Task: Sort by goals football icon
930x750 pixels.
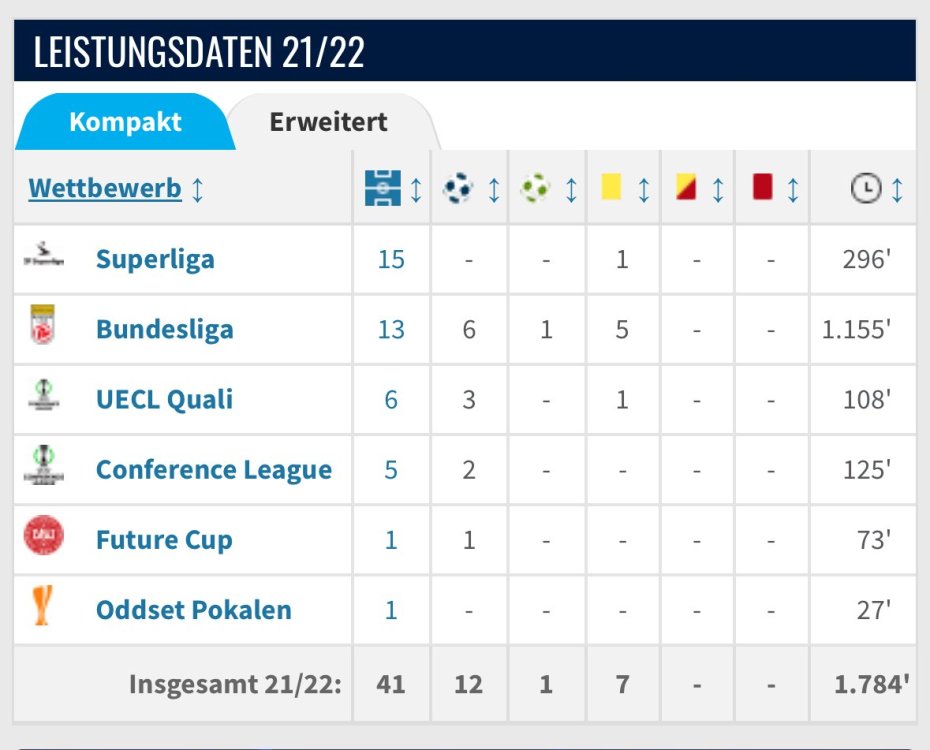Action: 458,188
